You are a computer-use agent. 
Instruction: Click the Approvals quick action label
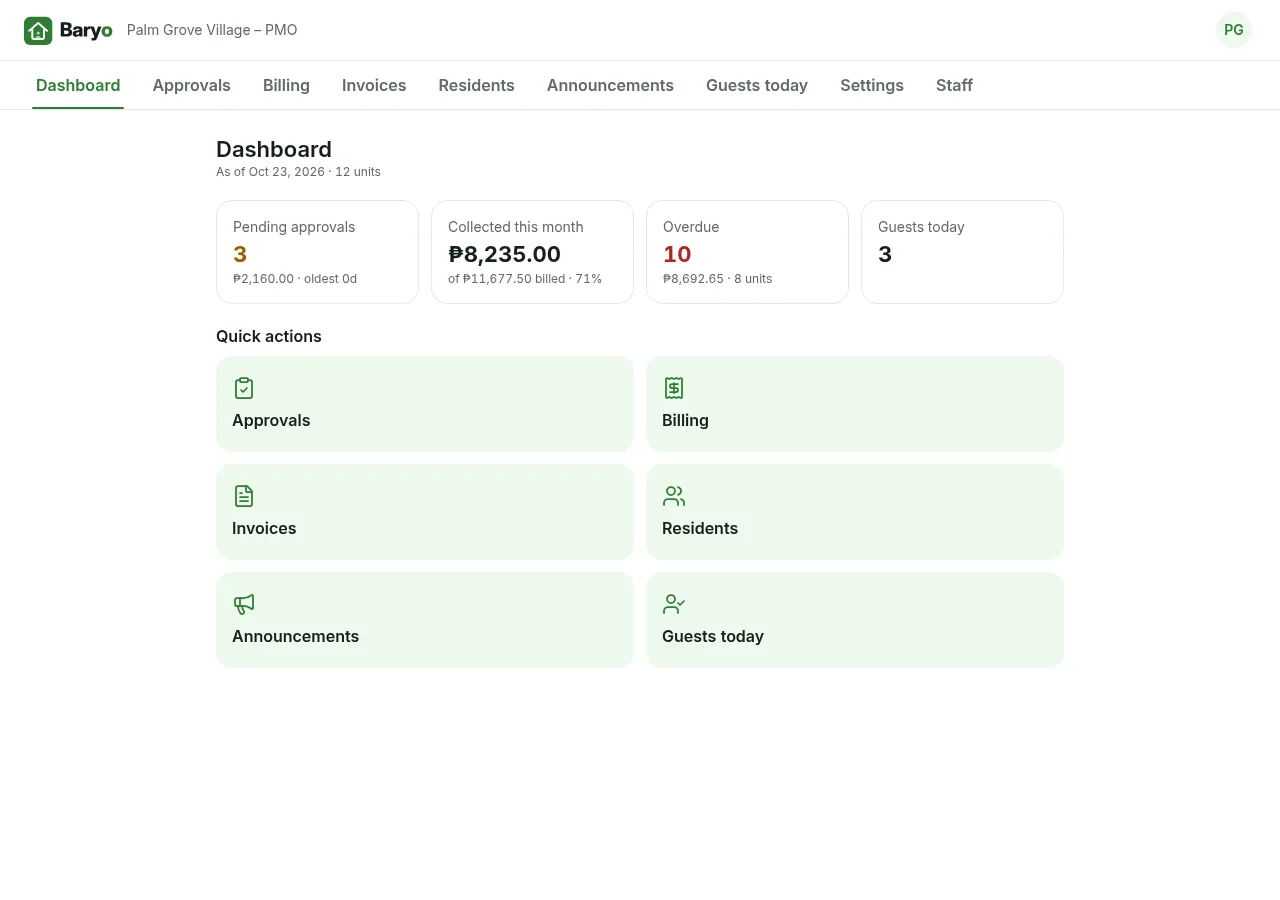tap(271, 420)
